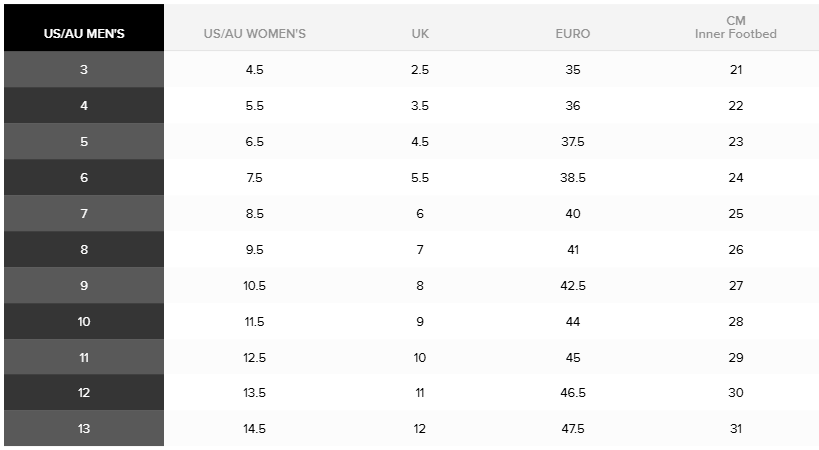Screen dimensions: 819x450
Task: Click EURO size 46.5 cell
Action: point(573,393)
